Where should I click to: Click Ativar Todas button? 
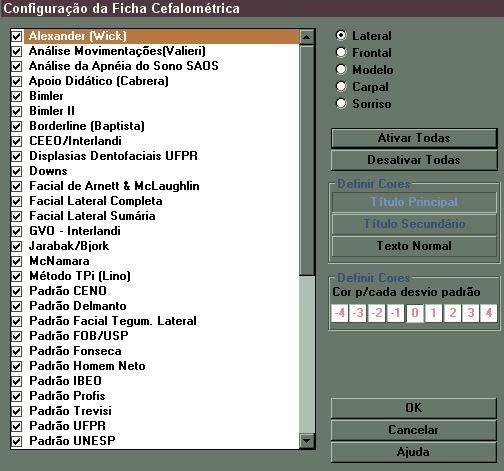point(414,138)
